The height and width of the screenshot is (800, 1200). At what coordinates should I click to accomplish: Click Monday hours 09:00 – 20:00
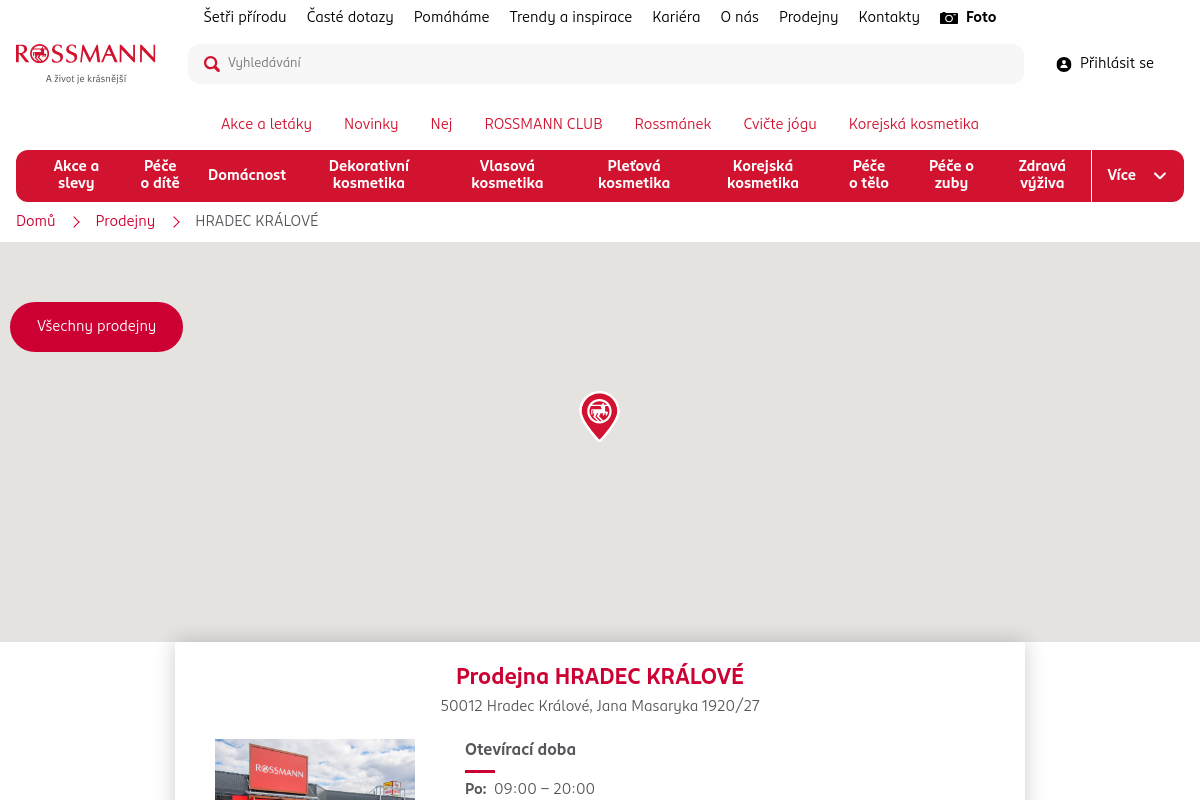coord(544,789)
